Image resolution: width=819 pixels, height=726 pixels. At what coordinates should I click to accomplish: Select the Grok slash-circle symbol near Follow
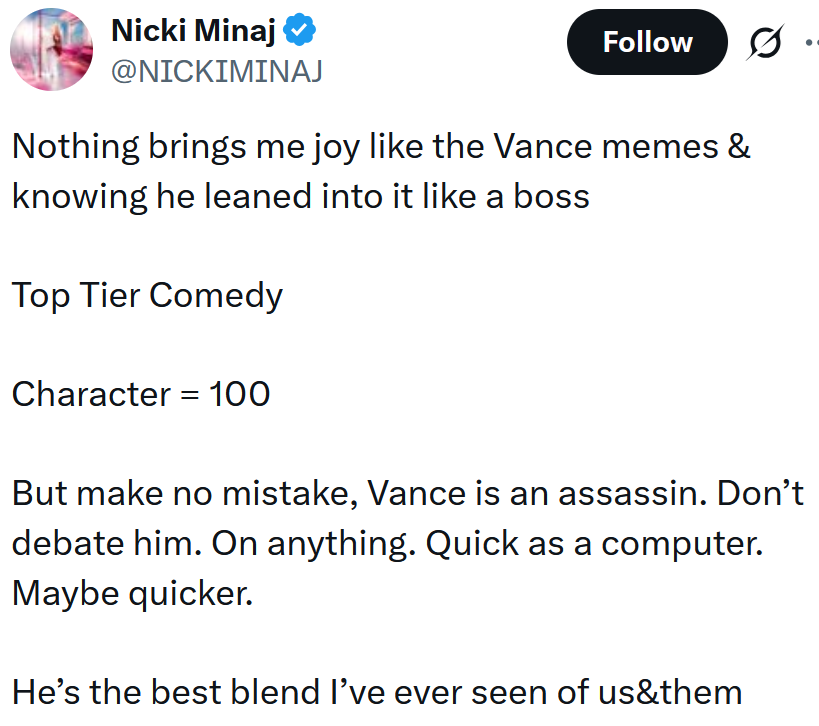pyautogui.click(x=764, y=42)
